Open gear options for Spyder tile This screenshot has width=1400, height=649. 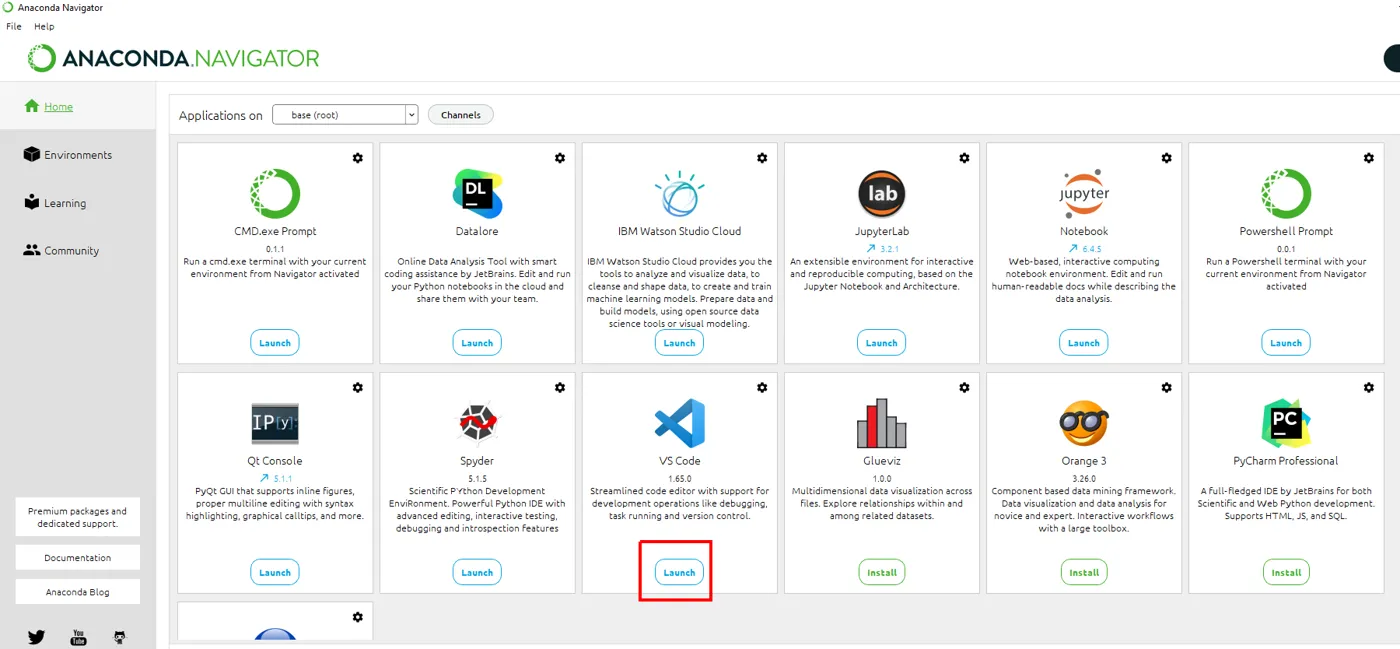560,387
